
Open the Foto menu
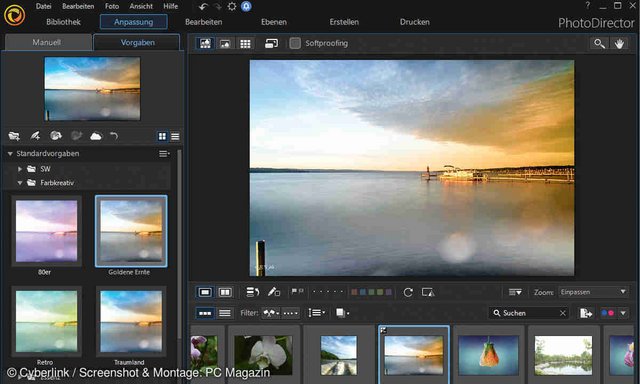click(112, 6)
